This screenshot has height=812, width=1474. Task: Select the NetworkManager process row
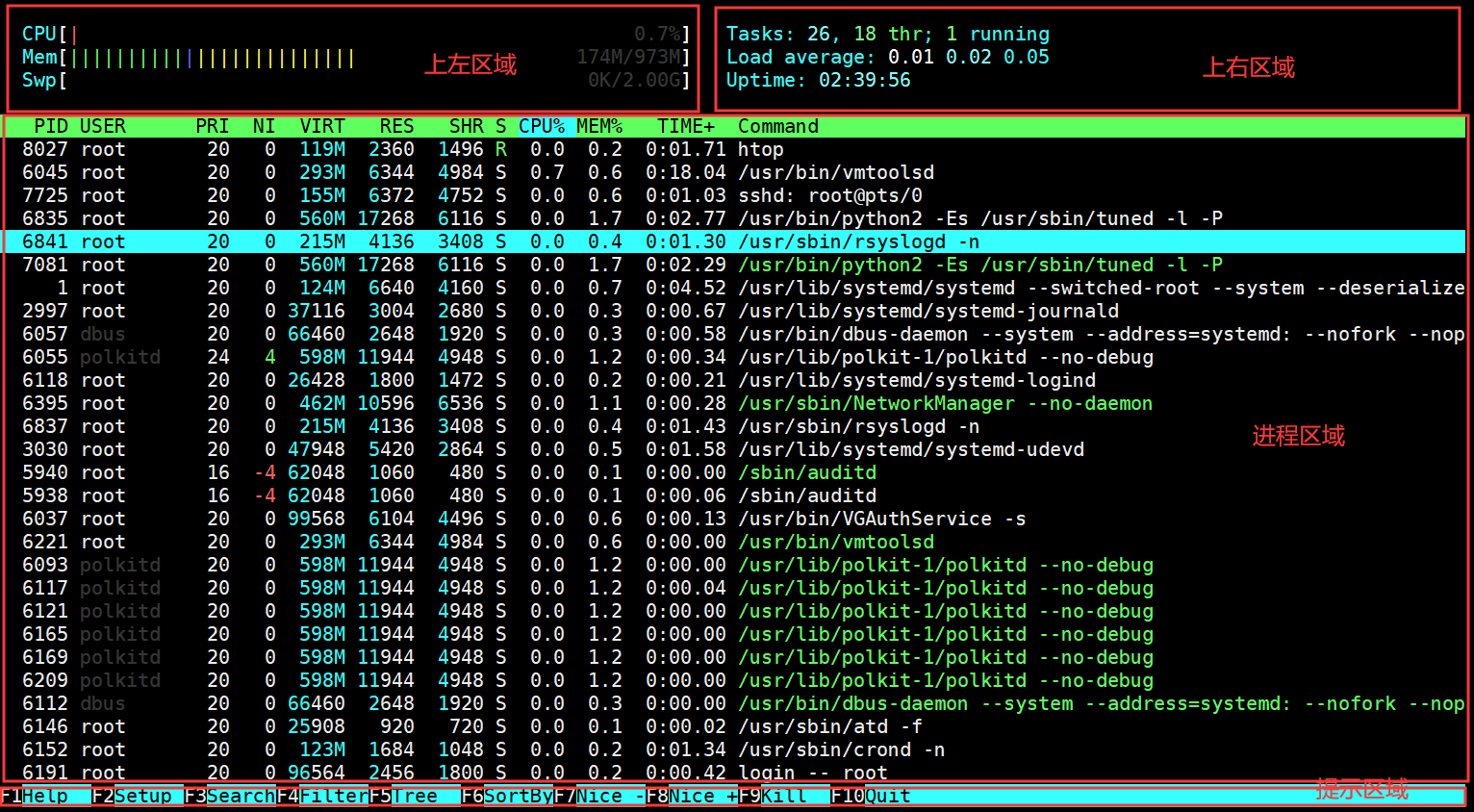385,403
